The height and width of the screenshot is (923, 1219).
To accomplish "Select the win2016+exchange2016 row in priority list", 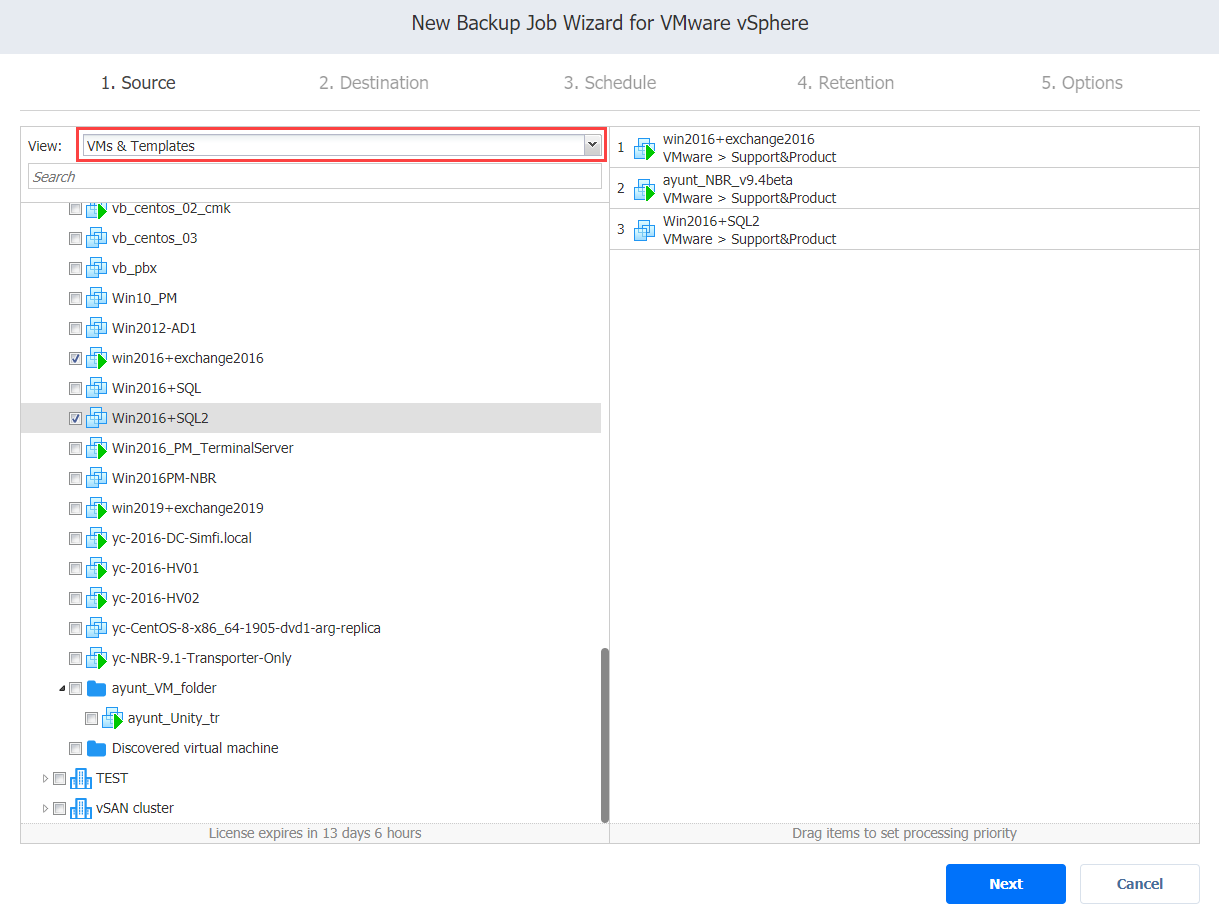I will tap(905, 148).
